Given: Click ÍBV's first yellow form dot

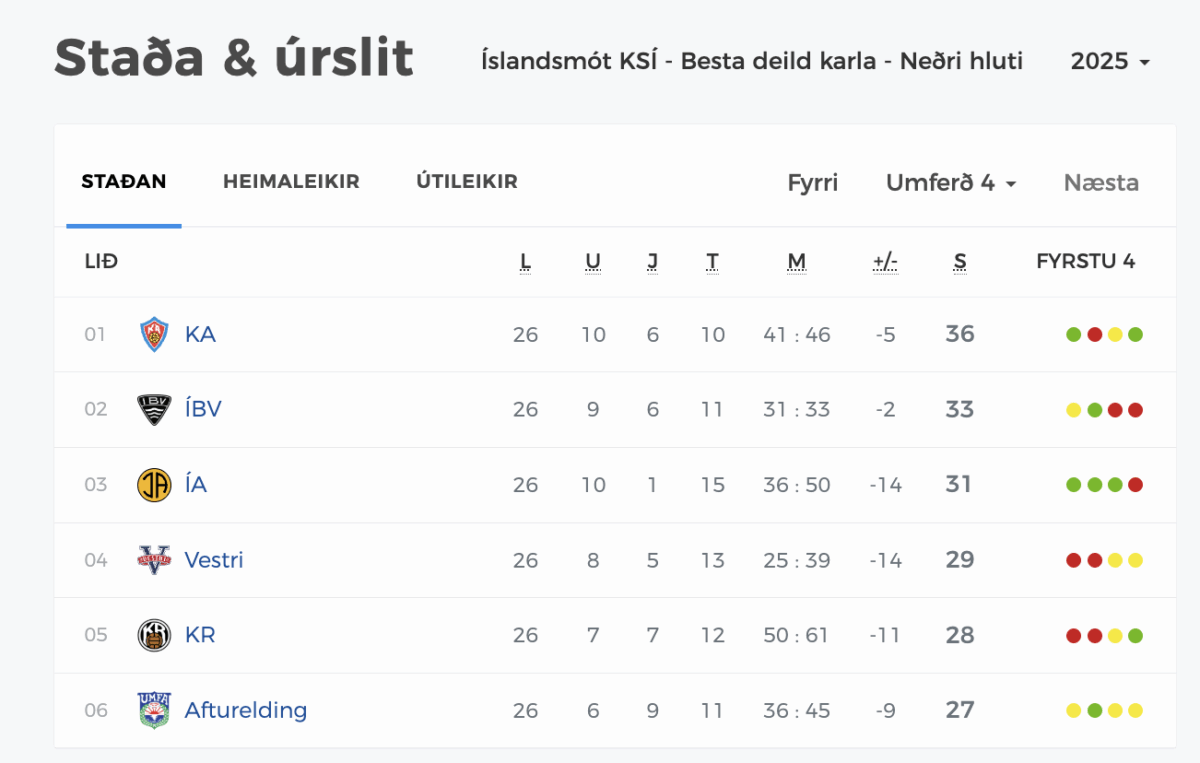Looking at the screenshot, I should [1074, 410].
